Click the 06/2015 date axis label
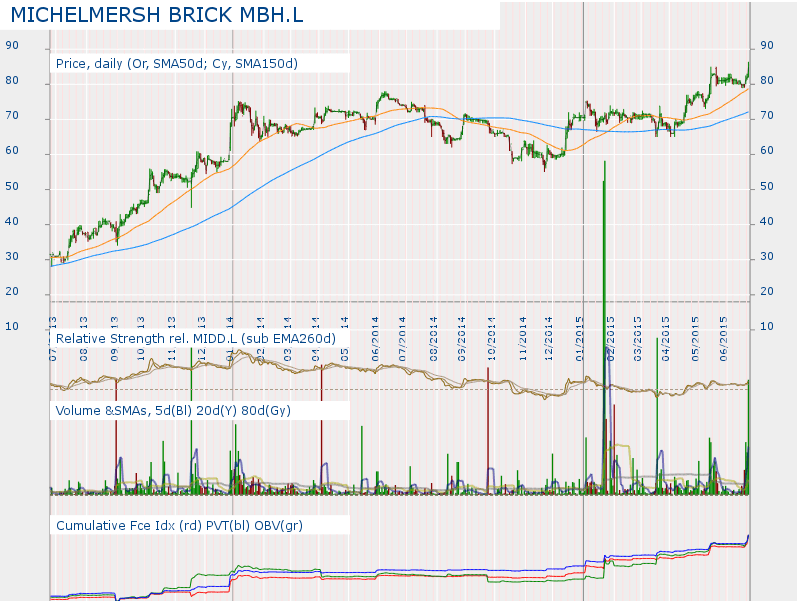Screen dimensions: 797x601 [x=724, y=339]
